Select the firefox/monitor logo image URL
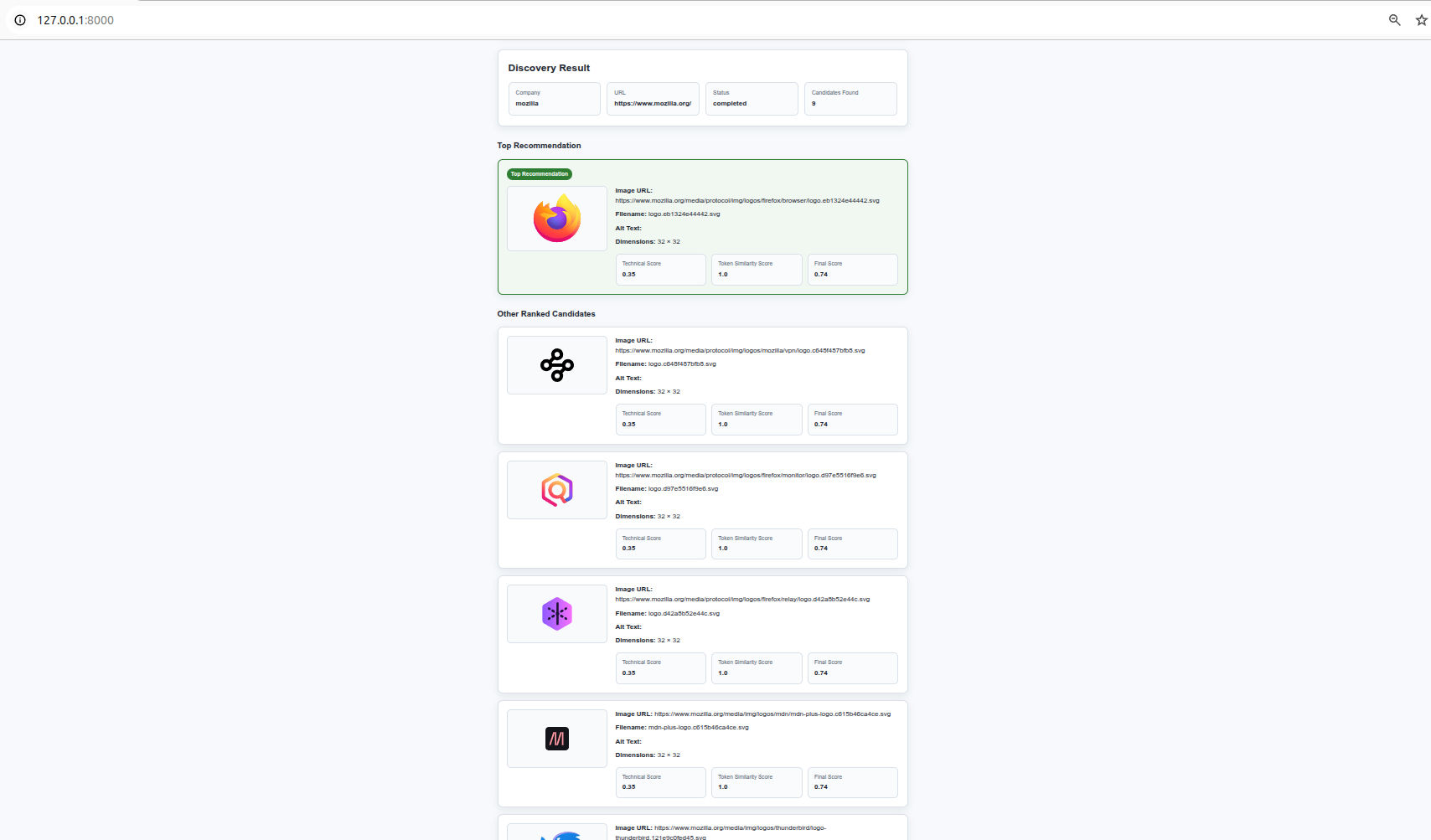 point(746,476)
